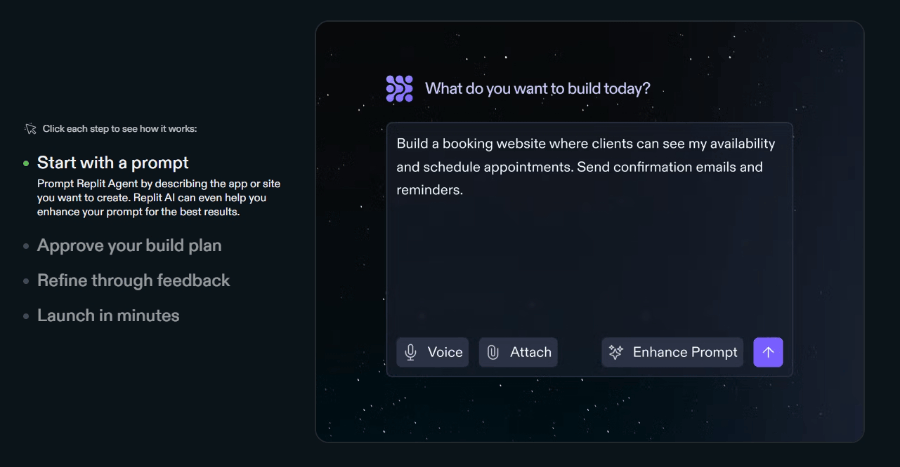Click the sparkle icon in Enhance Prompt
The width and height of the screenshot is (900, 467).
coord(616,352)
